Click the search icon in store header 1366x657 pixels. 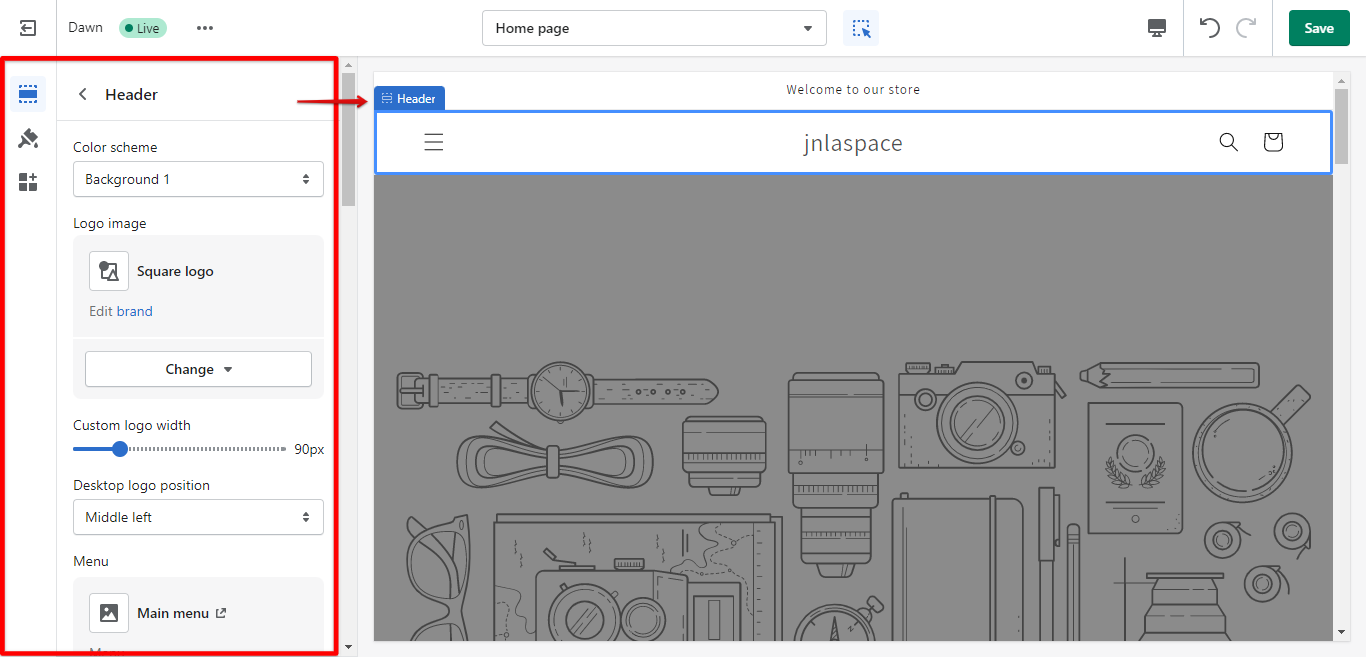pyautogui.click(x=1229, y=142)
